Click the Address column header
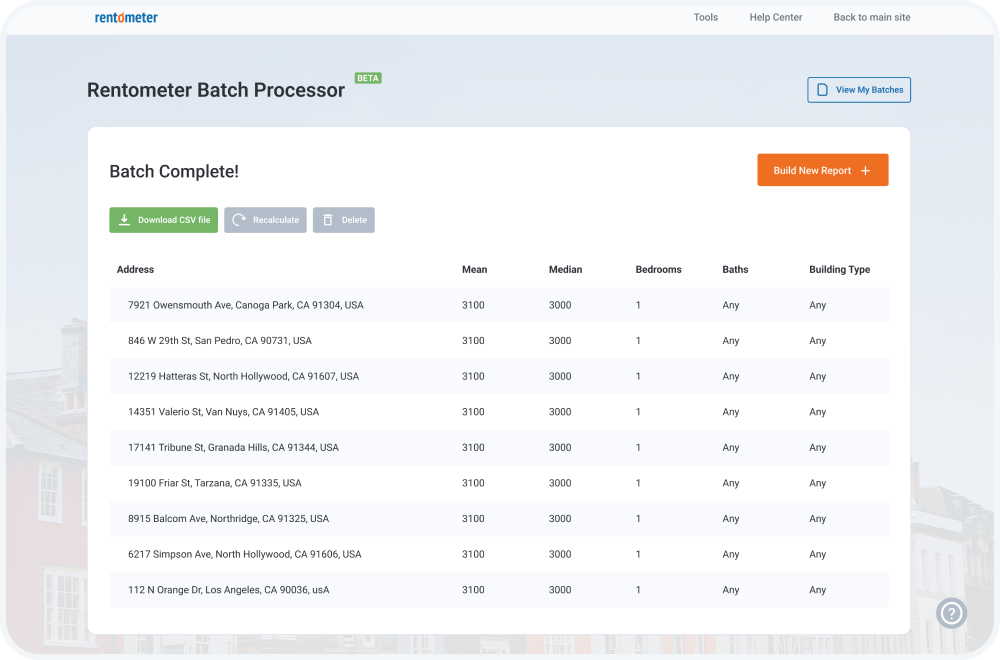1000x660 pixels. coord(135,270)
